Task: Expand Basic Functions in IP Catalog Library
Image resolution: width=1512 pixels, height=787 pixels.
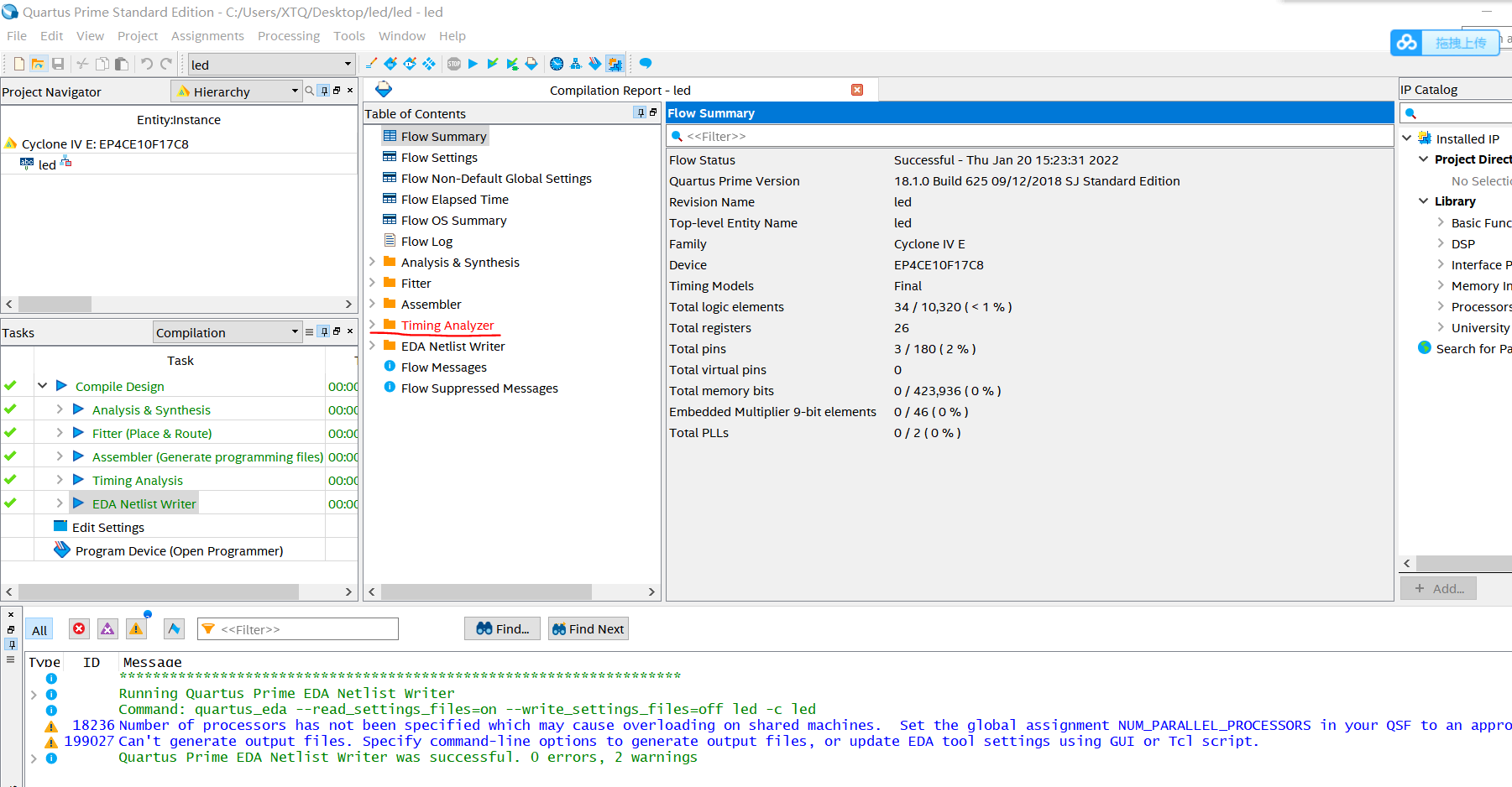Action: pyautogui.click(x=1441, y=222)
